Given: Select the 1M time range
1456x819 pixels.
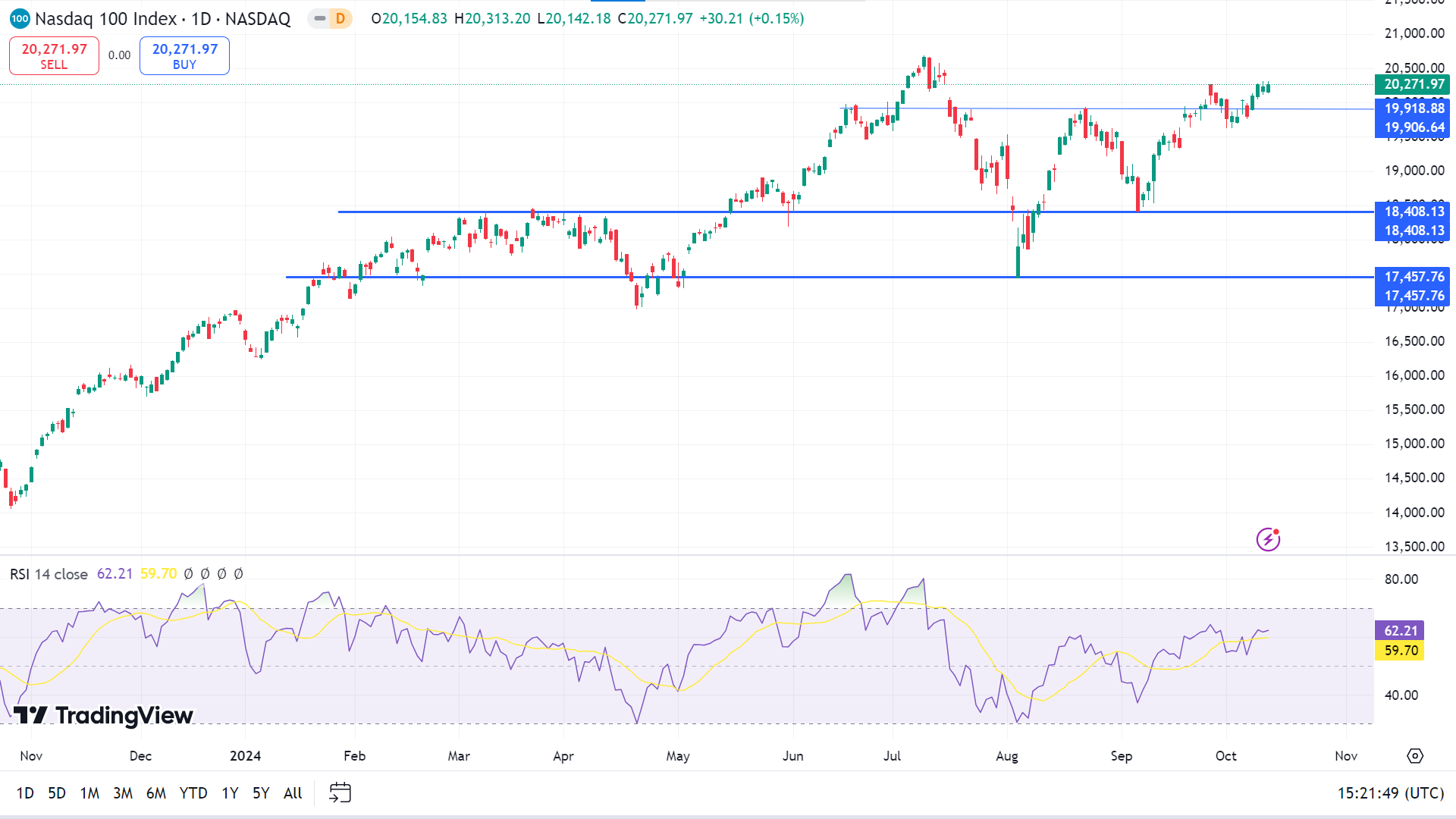Looking at the screenshot, I should point(89,793).
